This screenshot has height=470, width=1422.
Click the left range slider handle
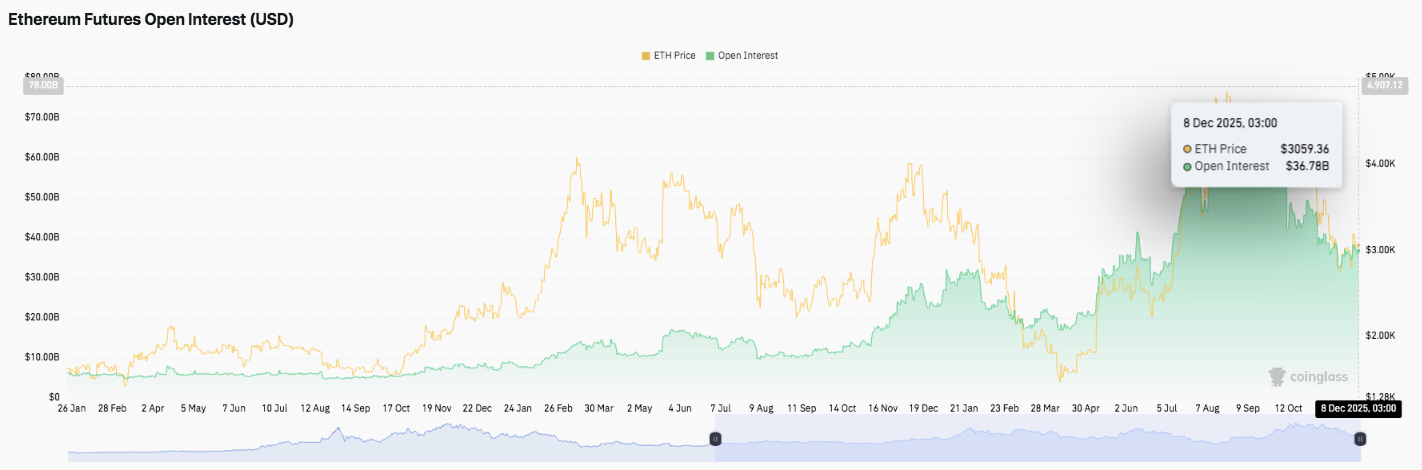point(715,439)
